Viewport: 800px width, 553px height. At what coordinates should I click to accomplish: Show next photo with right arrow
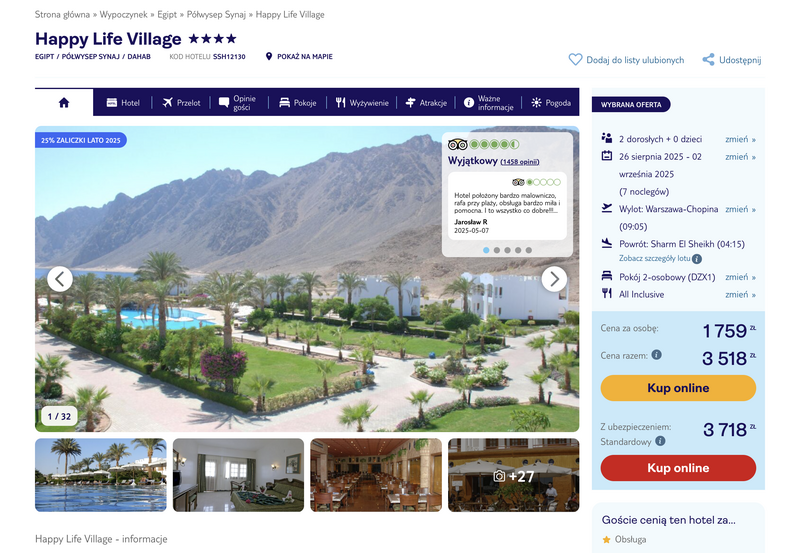click(x=554, y=279)
